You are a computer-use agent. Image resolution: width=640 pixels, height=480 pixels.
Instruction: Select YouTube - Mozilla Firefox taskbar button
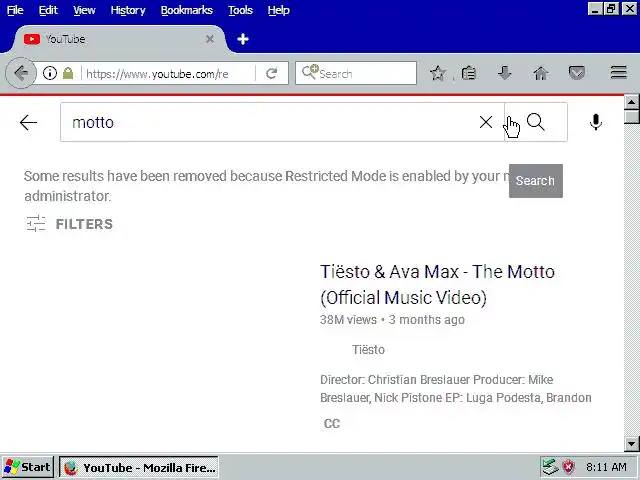tap(139, 467)
